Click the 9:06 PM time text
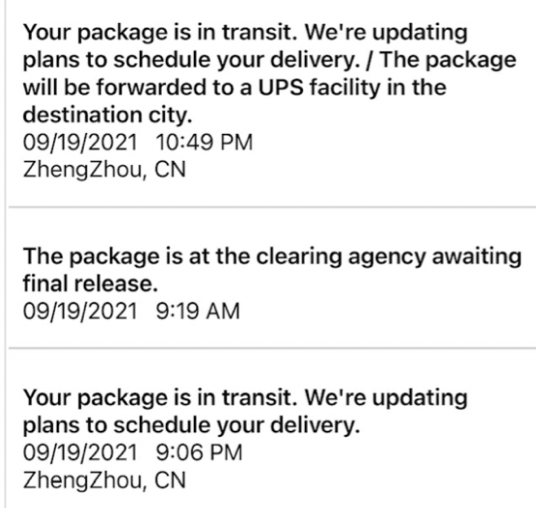Screen dimensions: 536x508 pos(199,452)
